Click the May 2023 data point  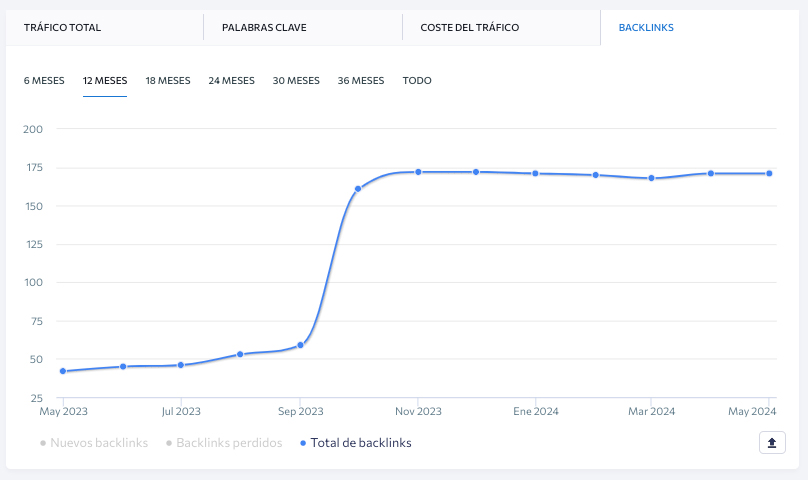tap(63, 371)
